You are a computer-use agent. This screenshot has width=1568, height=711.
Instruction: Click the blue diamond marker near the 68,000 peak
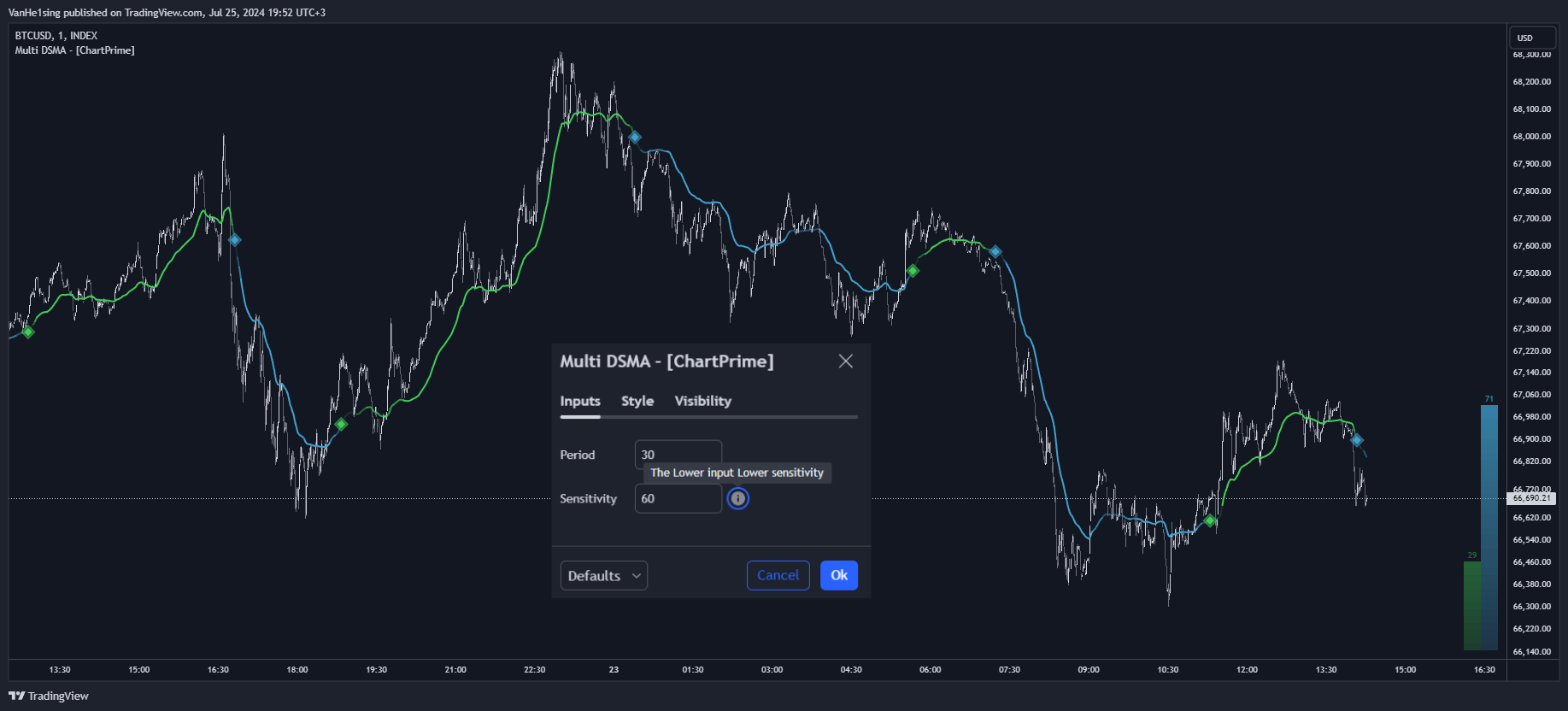coord(635,137)
